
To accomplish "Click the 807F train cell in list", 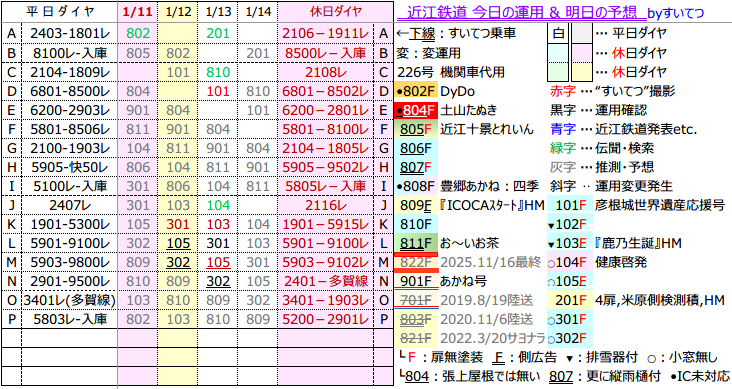I will (x=416, y=167).
